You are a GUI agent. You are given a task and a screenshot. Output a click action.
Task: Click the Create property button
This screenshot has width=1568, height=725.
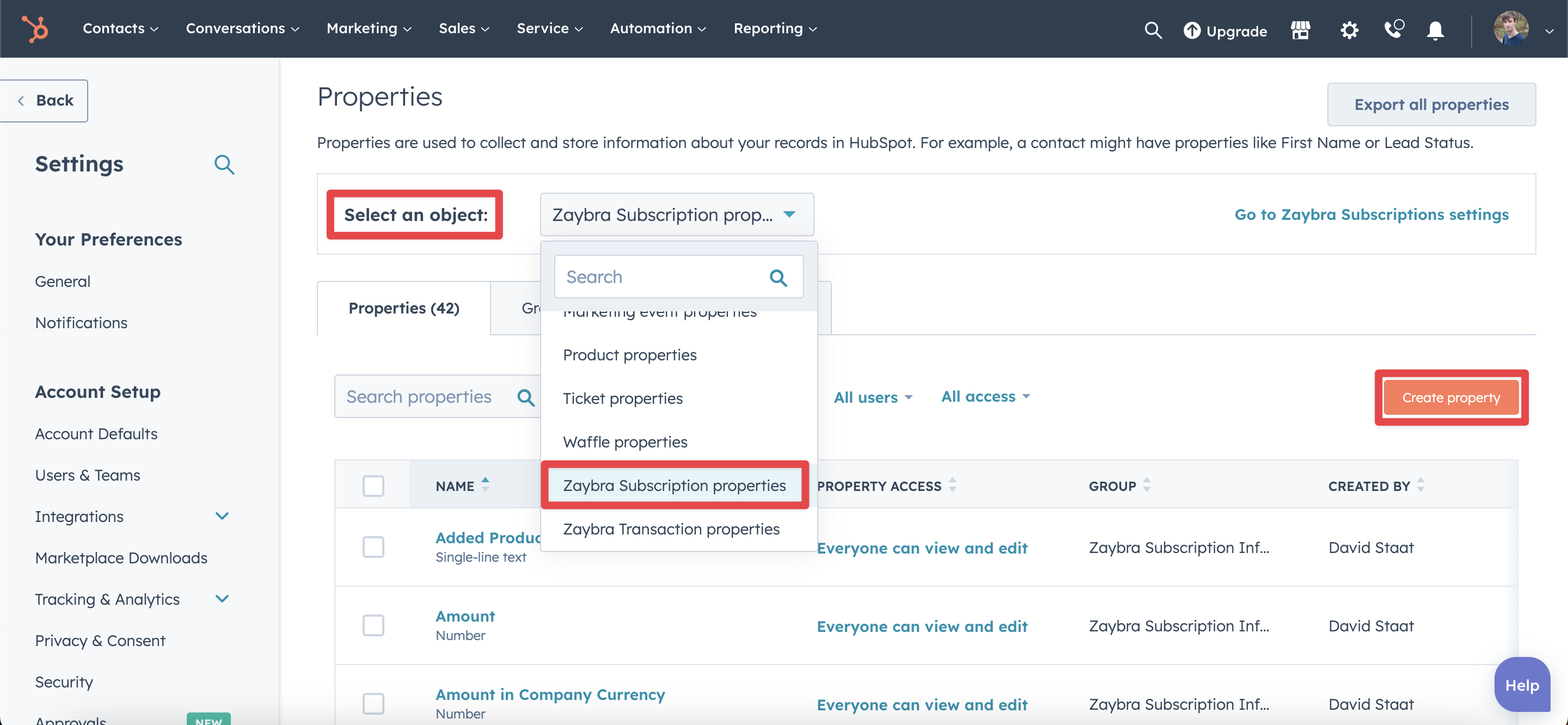pyautogui.click(x=1450, y=397)
